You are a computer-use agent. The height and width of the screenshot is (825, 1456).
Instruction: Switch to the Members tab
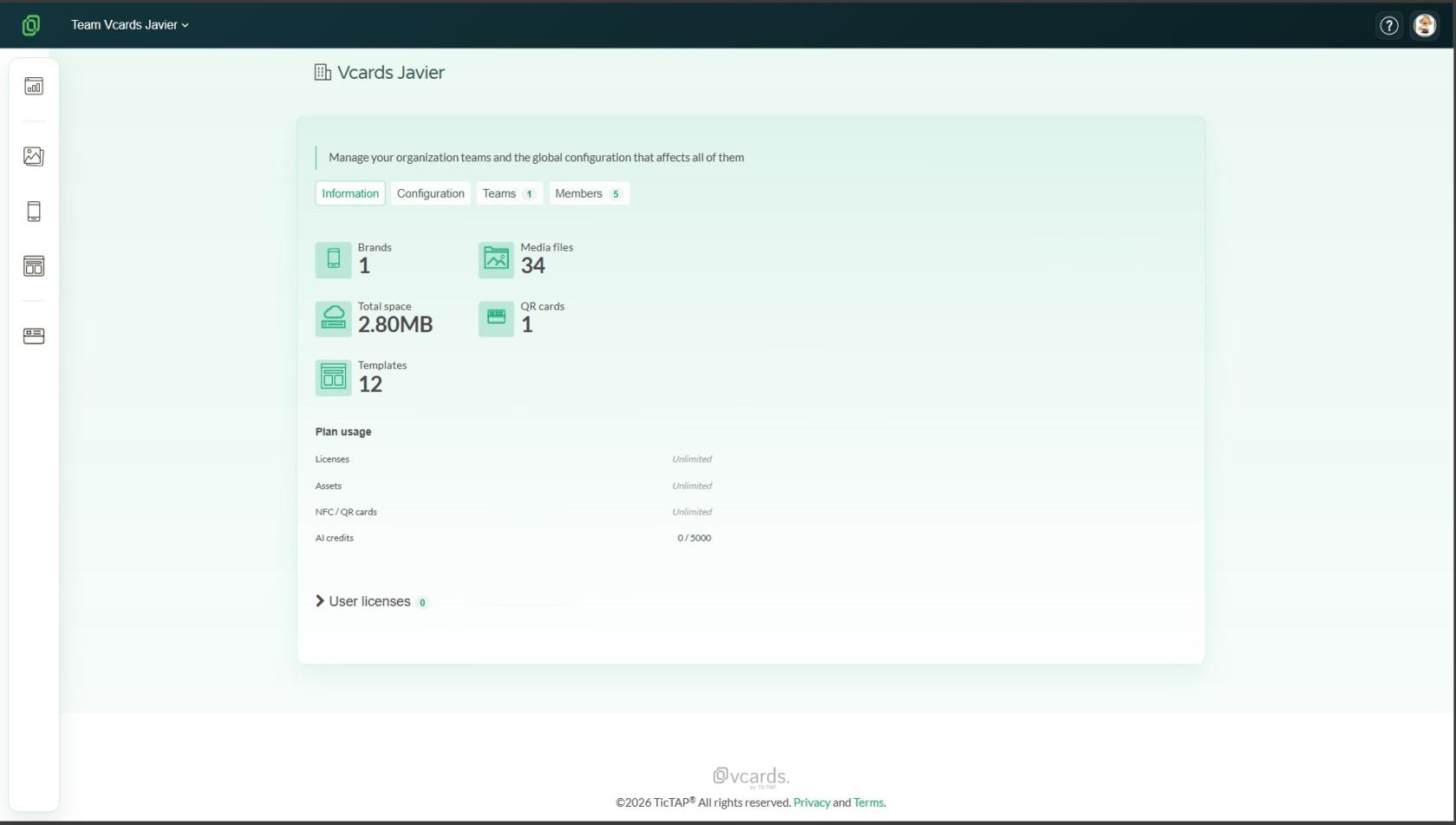coord(589,193)
